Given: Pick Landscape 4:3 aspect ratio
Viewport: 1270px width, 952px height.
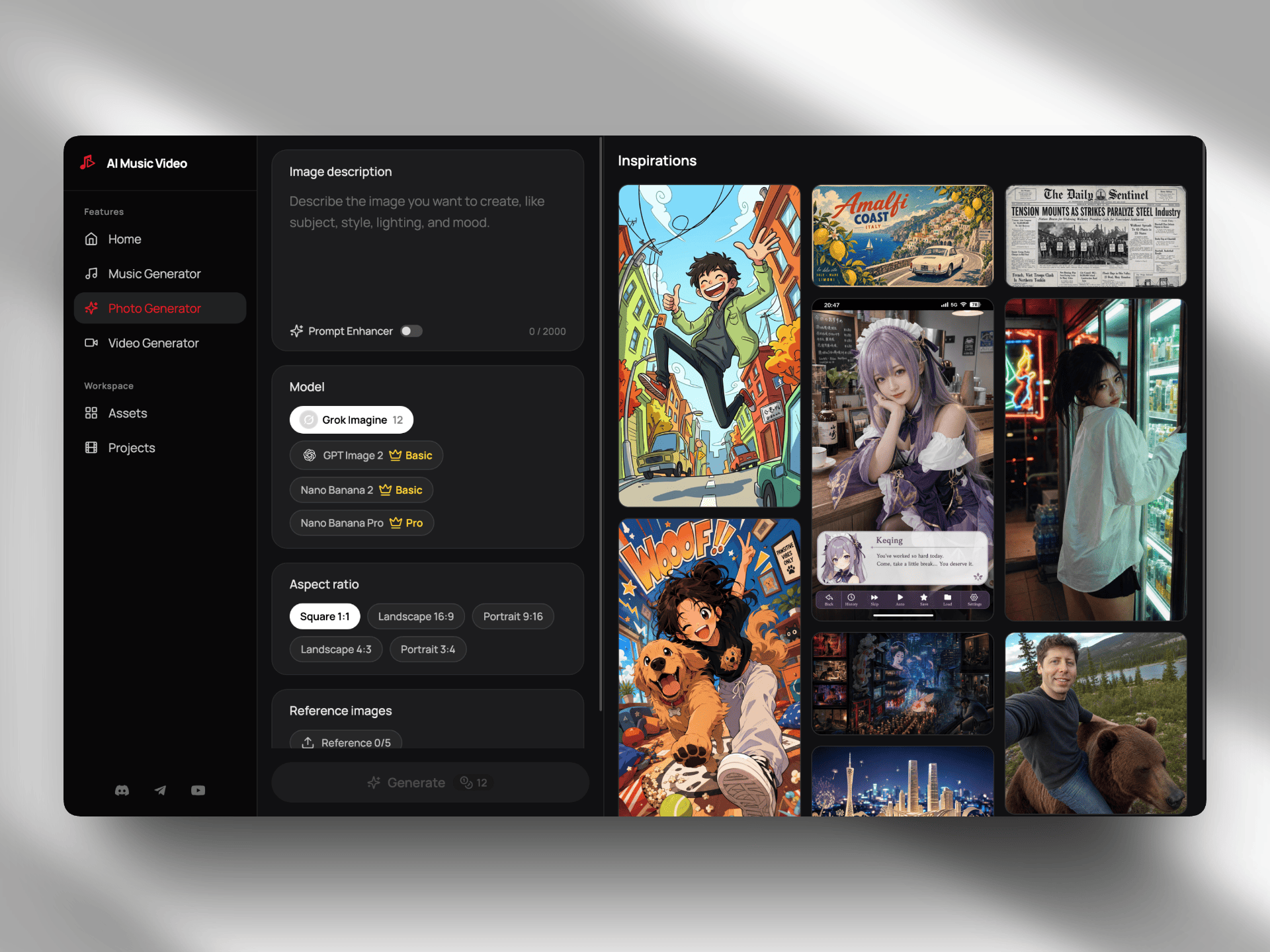Looking at the screenshot, I should [x=336, y=649].
